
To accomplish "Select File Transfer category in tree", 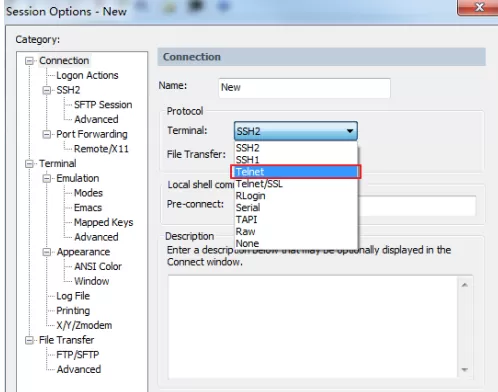I will click(66, 340).
